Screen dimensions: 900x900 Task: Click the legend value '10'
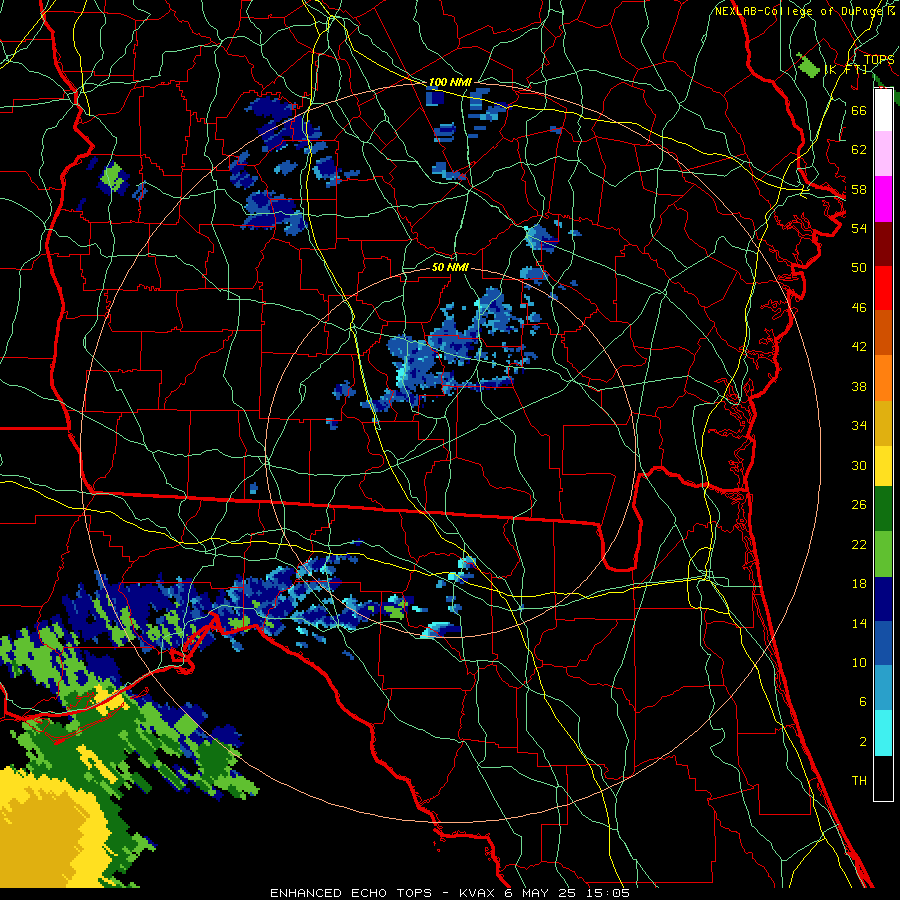[x=859, y=663]
